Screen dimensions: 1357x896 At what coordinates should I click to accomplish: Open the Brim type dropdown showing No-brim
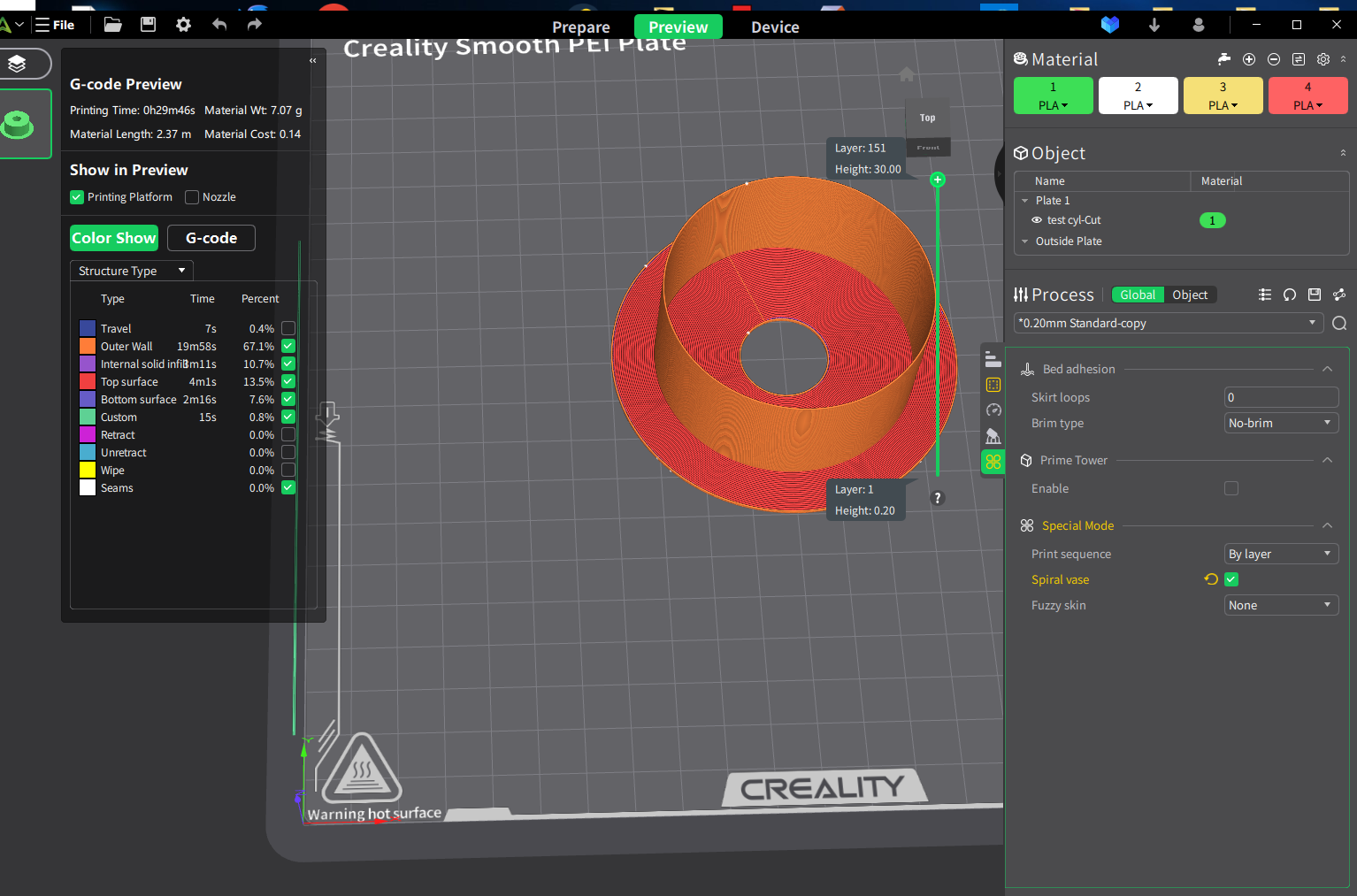tap(1281, 423)
